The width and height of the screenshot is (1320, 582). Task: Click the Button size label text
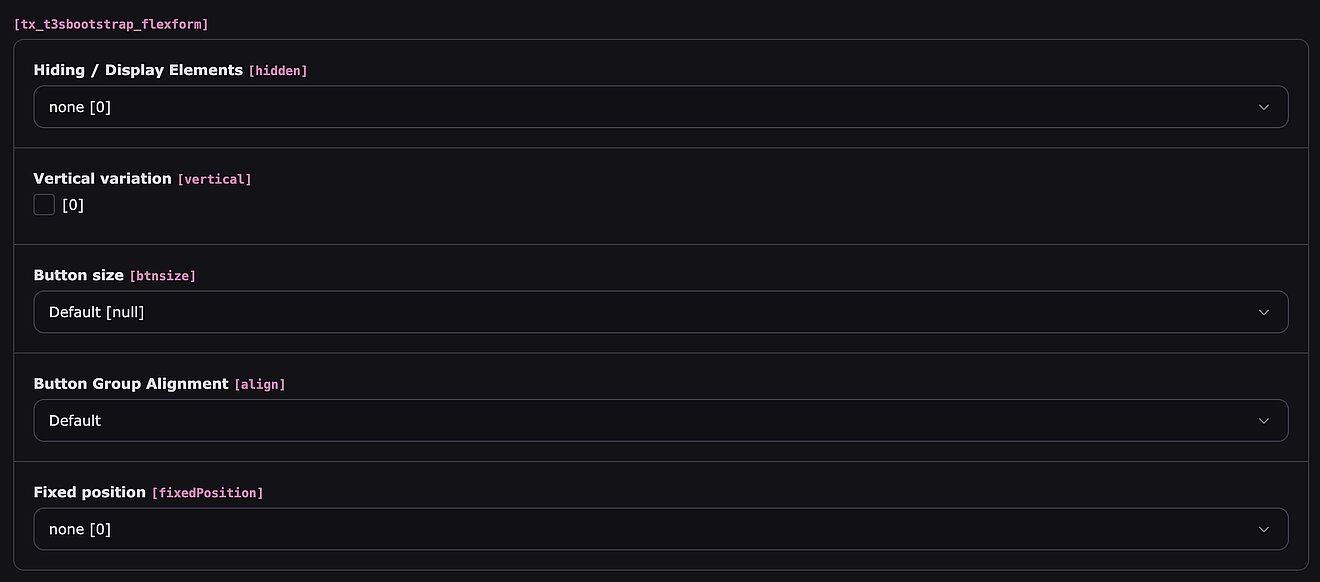click(x=78, y=275)
